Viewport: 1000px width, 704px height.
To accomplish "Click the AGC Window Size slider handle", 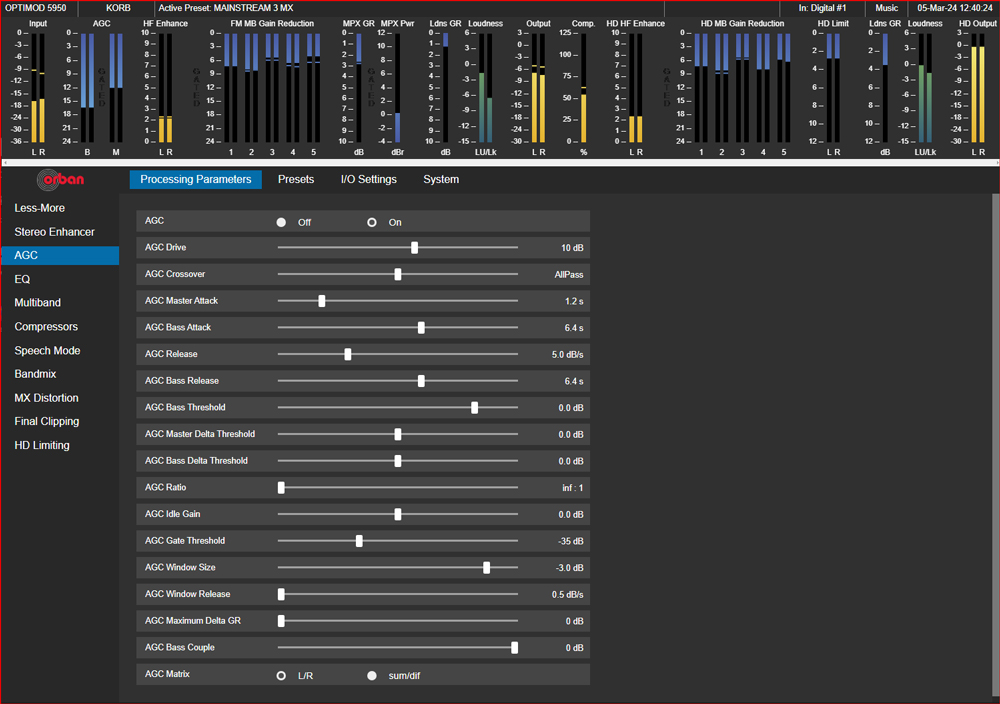I will 487,568.
